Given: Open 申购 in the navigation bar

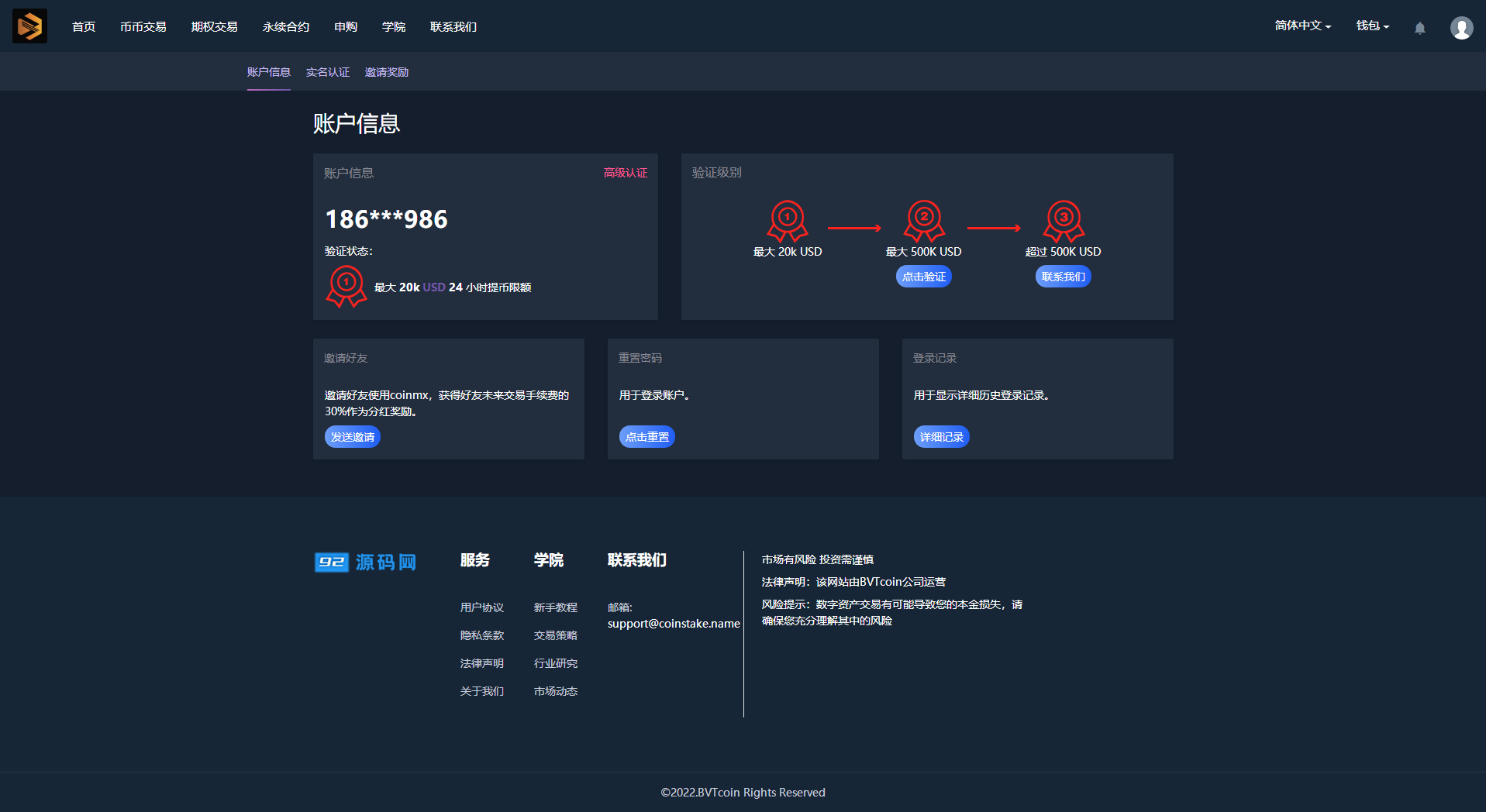Looking at the screenshot, I should tap(346, 27).
